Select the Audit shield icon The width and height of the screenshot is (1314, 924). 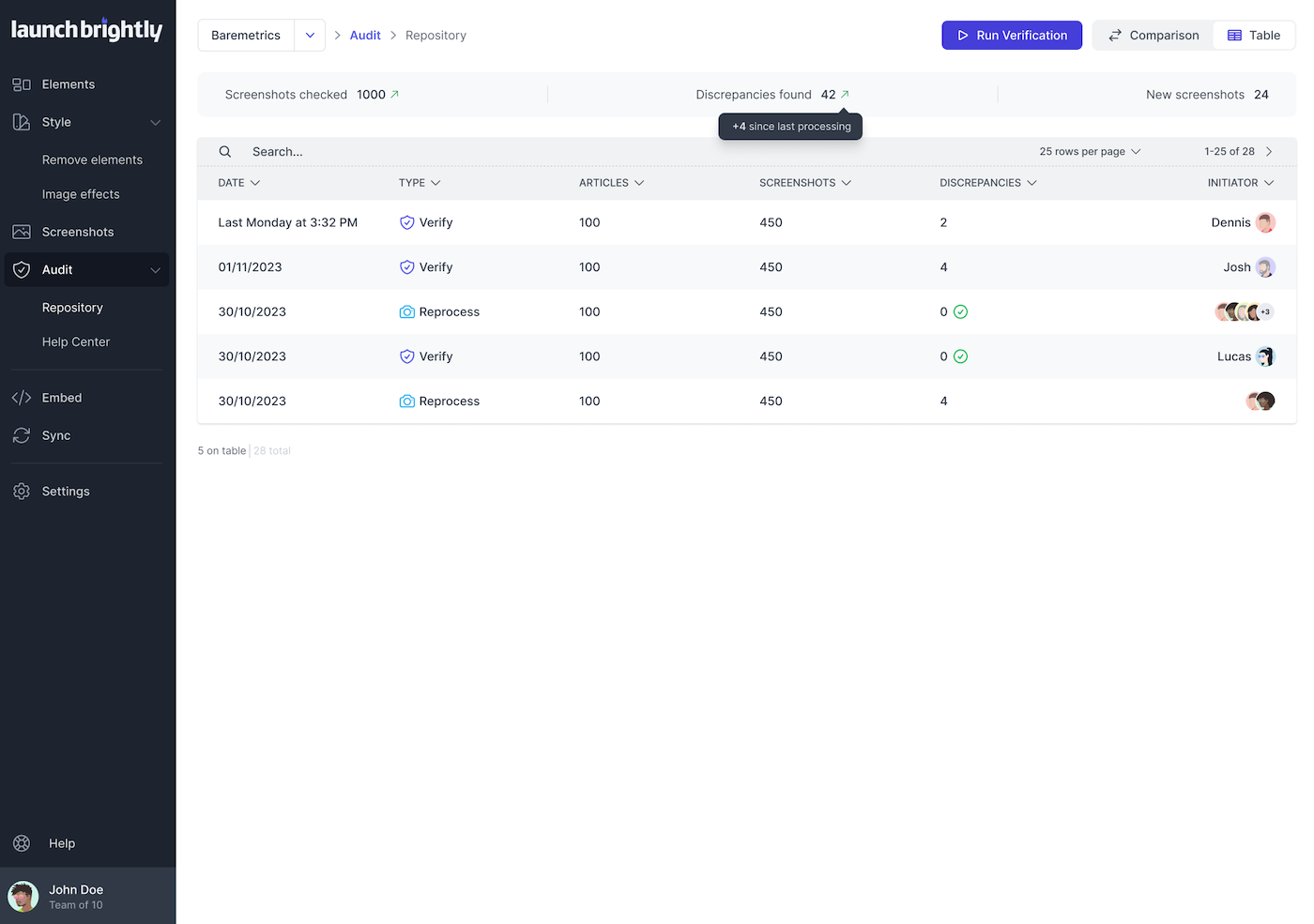pyautogui.click(x=21, y=269)
